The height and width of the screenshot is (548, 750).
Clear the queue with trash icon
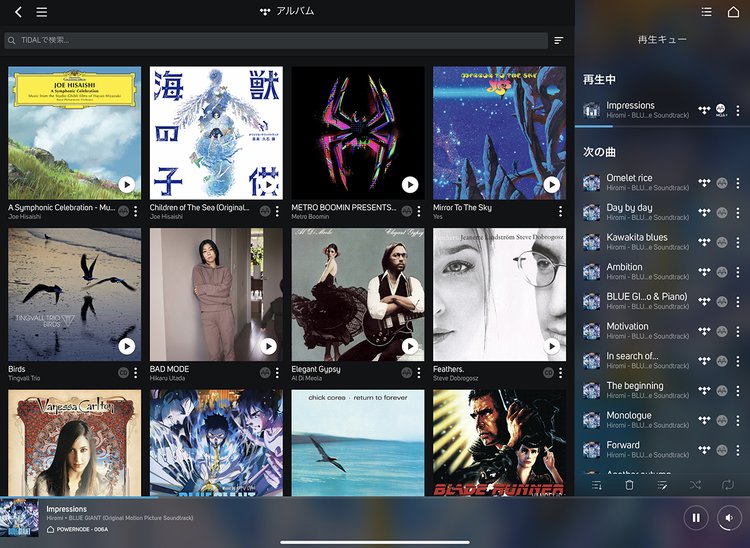pos(629,485)
